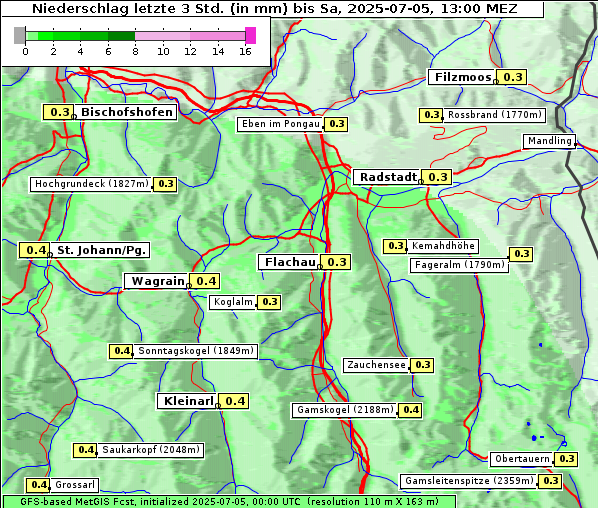Screen dimensions: 598x508
Task: Click the Flachau place label
Action: click(x=290, y=262)
